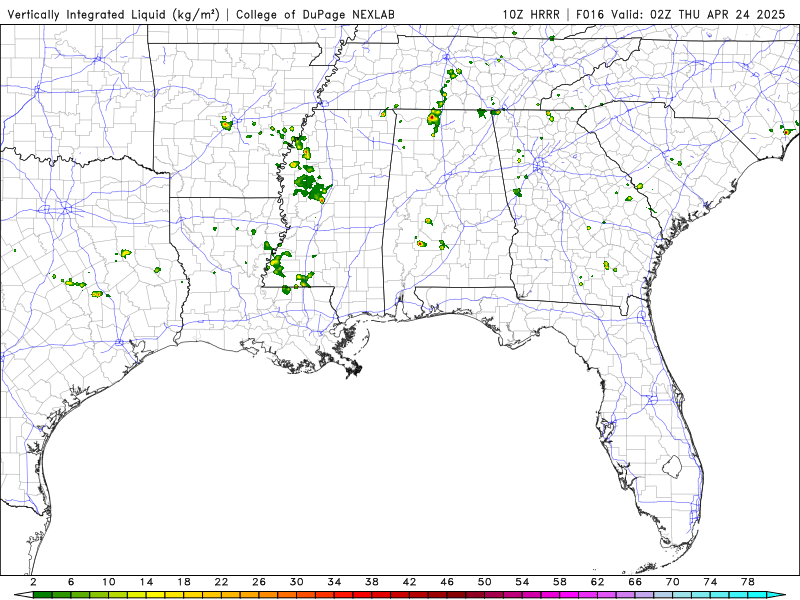Screen dimensions: 800x600
Task: Click the '10' color bar label
Action: 109,582
